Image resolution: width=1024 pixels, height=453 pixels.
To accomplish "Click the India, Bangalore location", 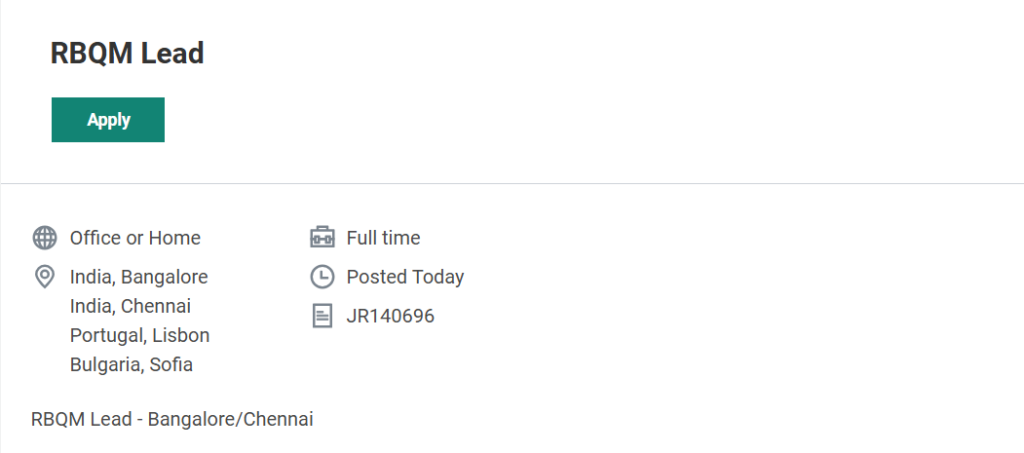I will (139, 277).
